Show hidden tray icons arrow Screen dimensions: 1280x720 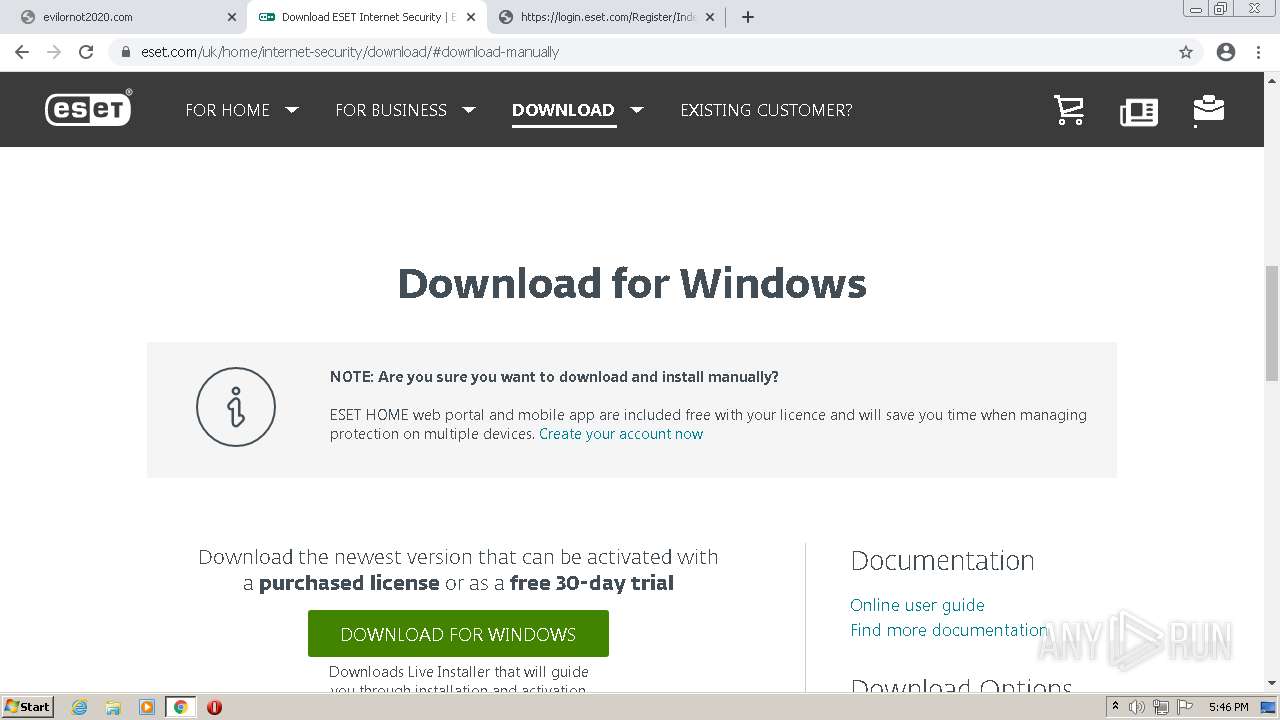(x=1115, y=707)
